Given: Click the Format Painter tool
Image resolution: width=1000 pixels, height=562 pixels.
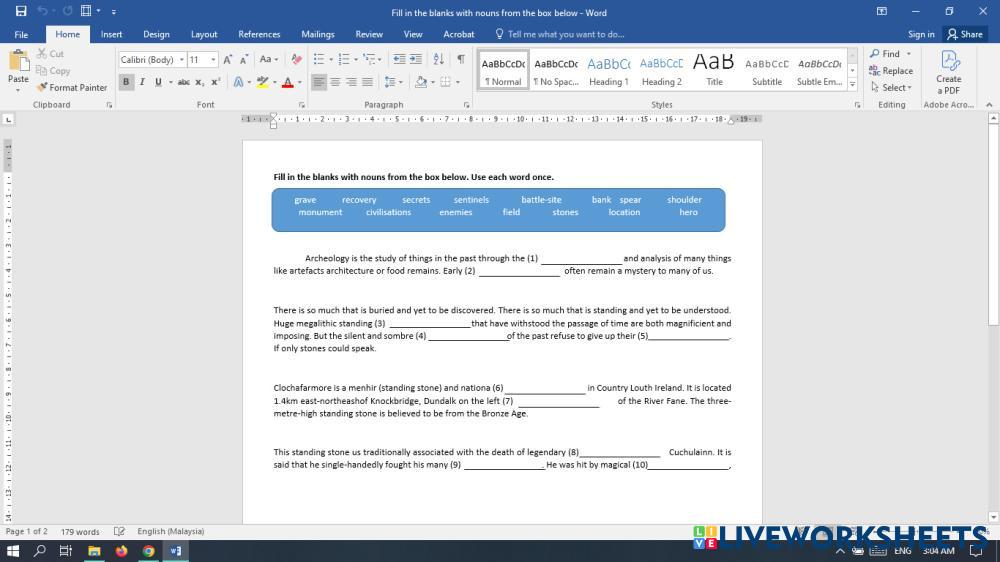Looking at the screenshot, I should click(72, 88).
